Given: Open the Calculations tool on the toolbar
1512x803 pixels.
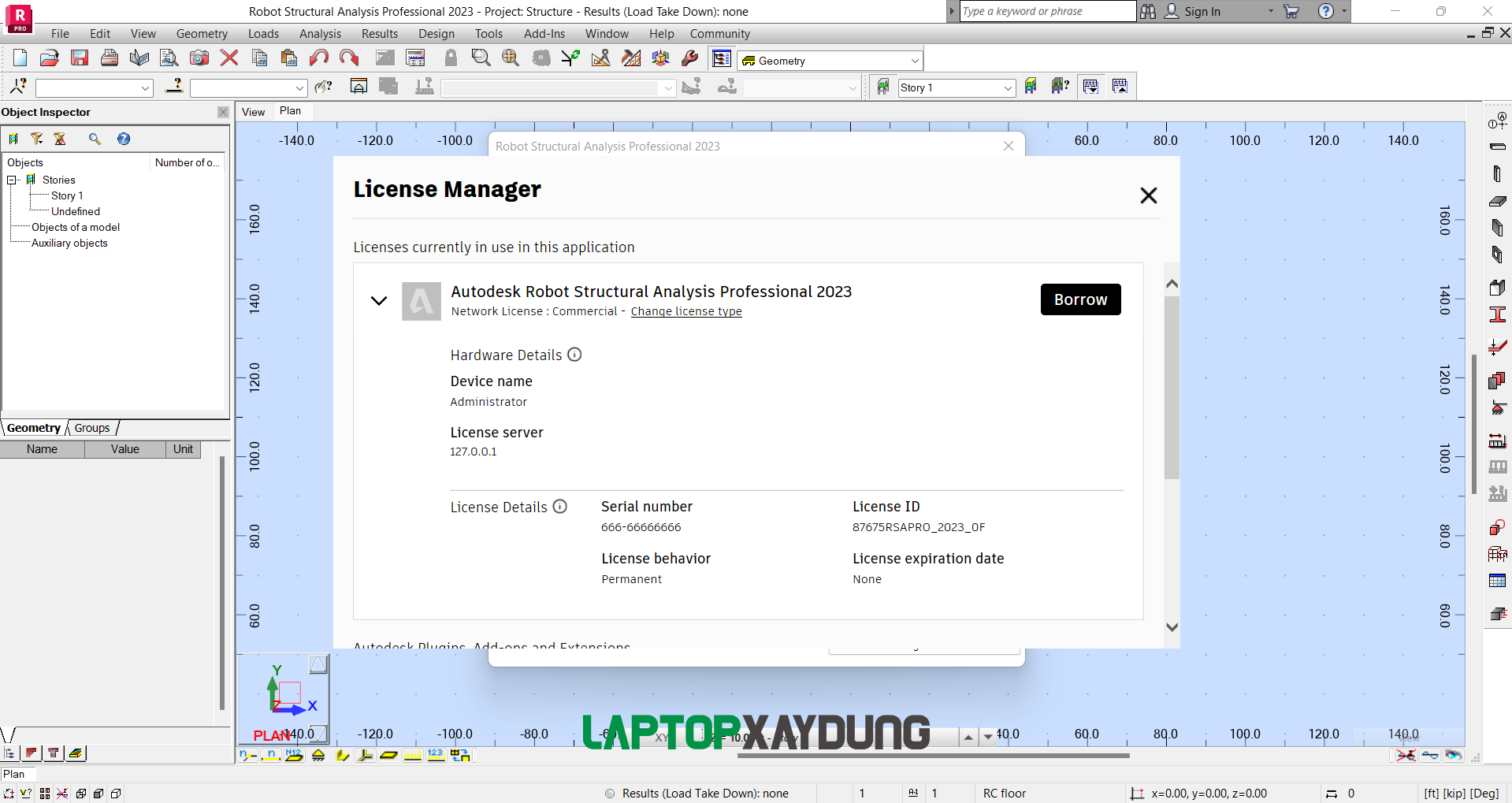Looking at the screenshot, I should (x=415, y=58).
